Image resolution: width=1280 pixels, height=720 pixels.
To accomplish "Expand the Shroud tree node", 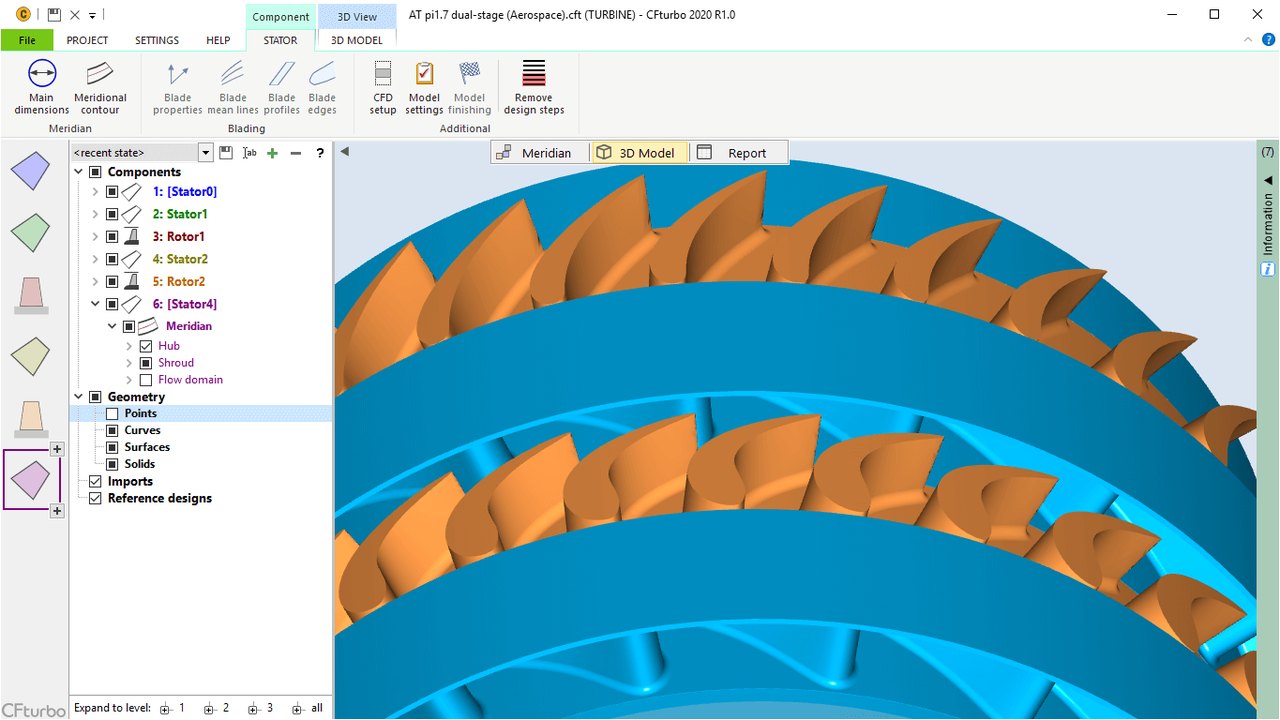I will [129, 363].
